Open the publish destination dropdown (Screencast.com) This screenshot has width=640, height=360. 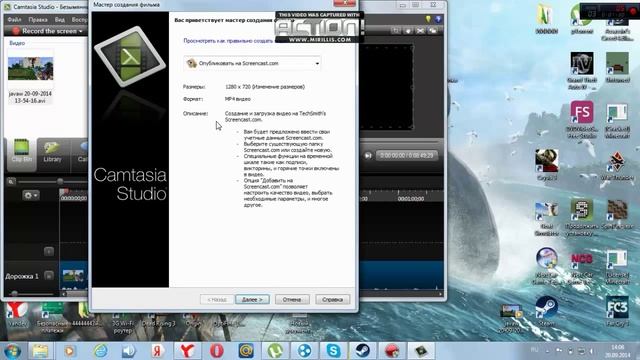pos(252,63)
